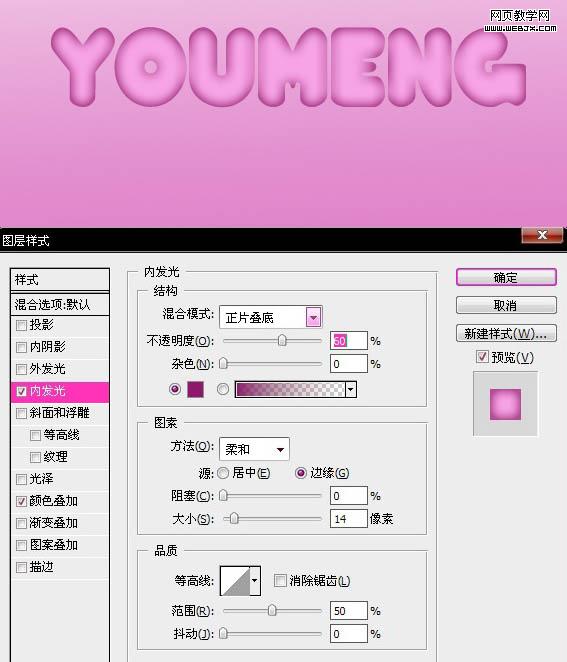Select the 描边 stroke row label
Screen dimensions: 567x662
pyautogui.click(x=41, y=567)
